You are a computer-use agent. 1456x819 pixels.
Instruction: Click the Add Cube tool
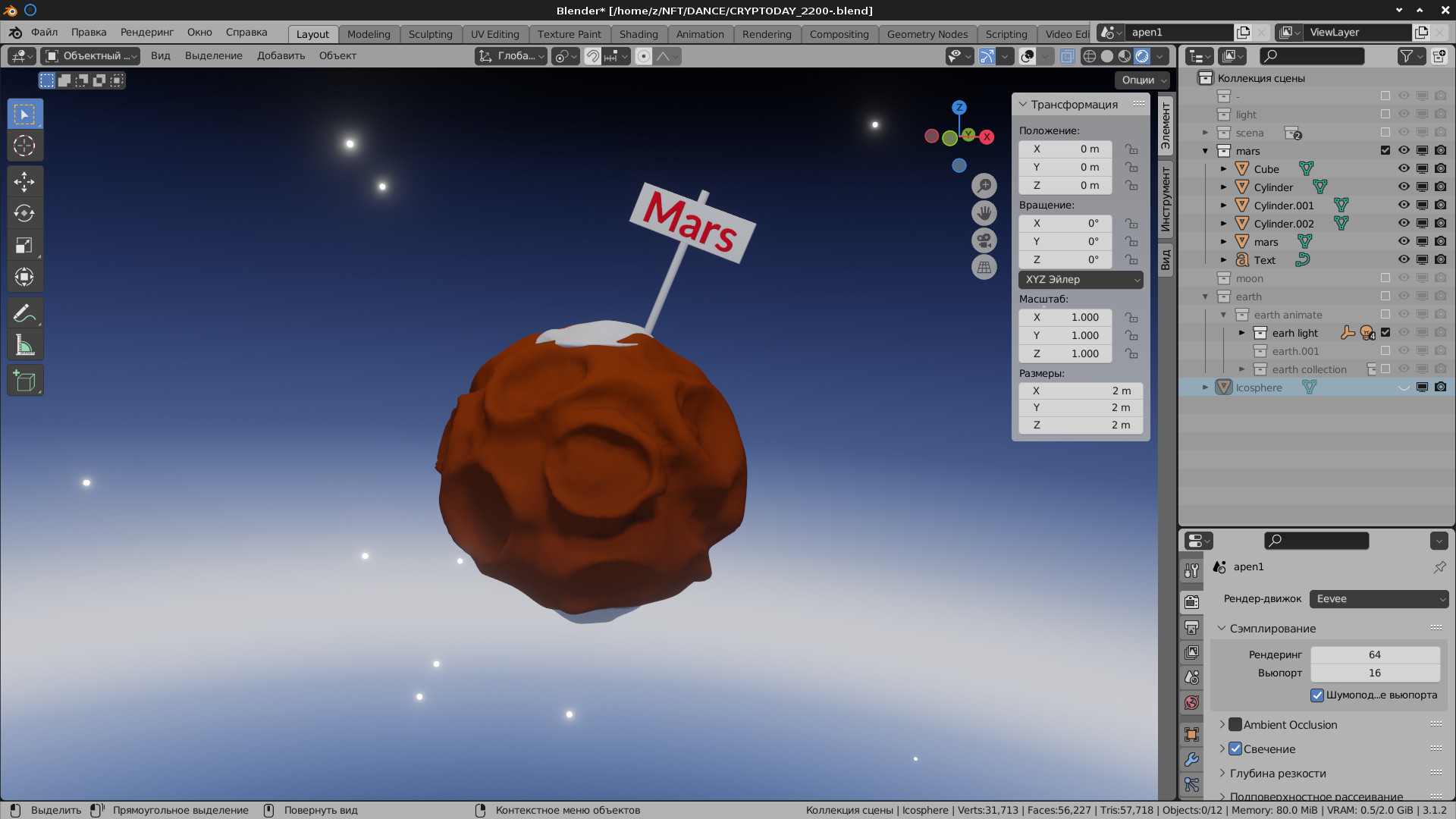(x=24, y=381)
